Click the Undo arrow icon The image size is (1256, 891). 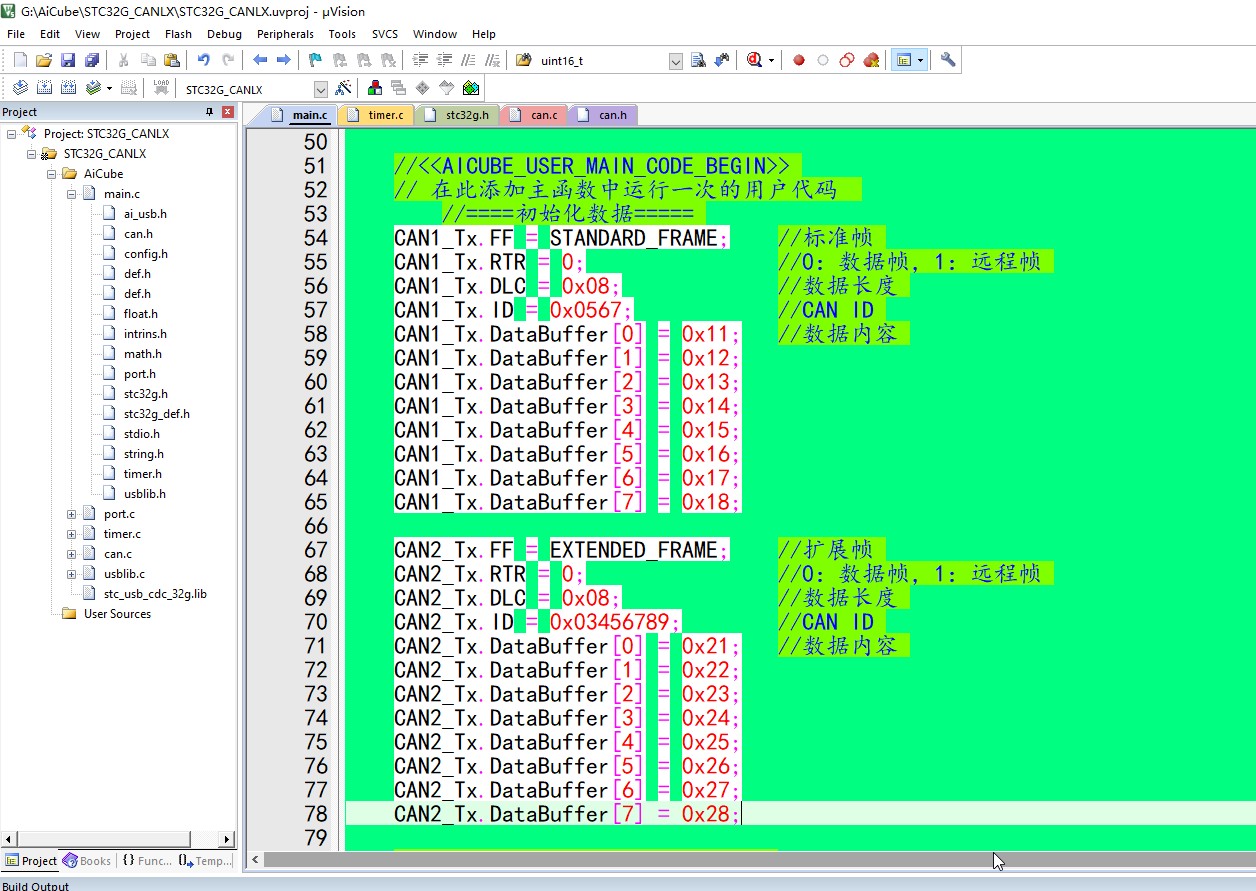coord(204,60)
